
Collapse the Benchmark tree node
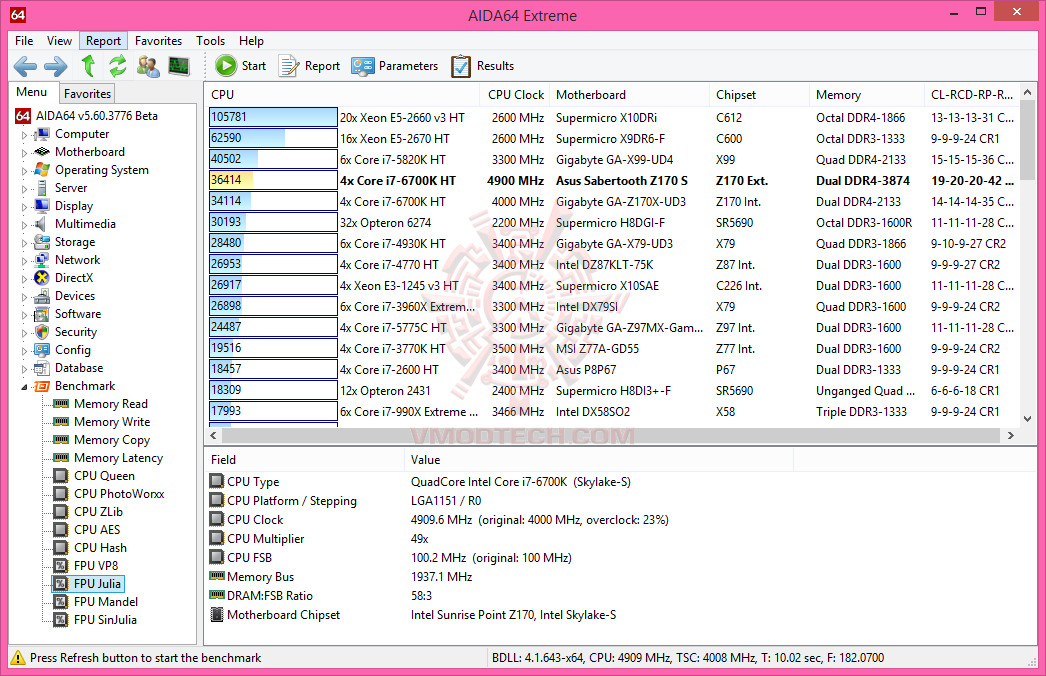point(24,387)
